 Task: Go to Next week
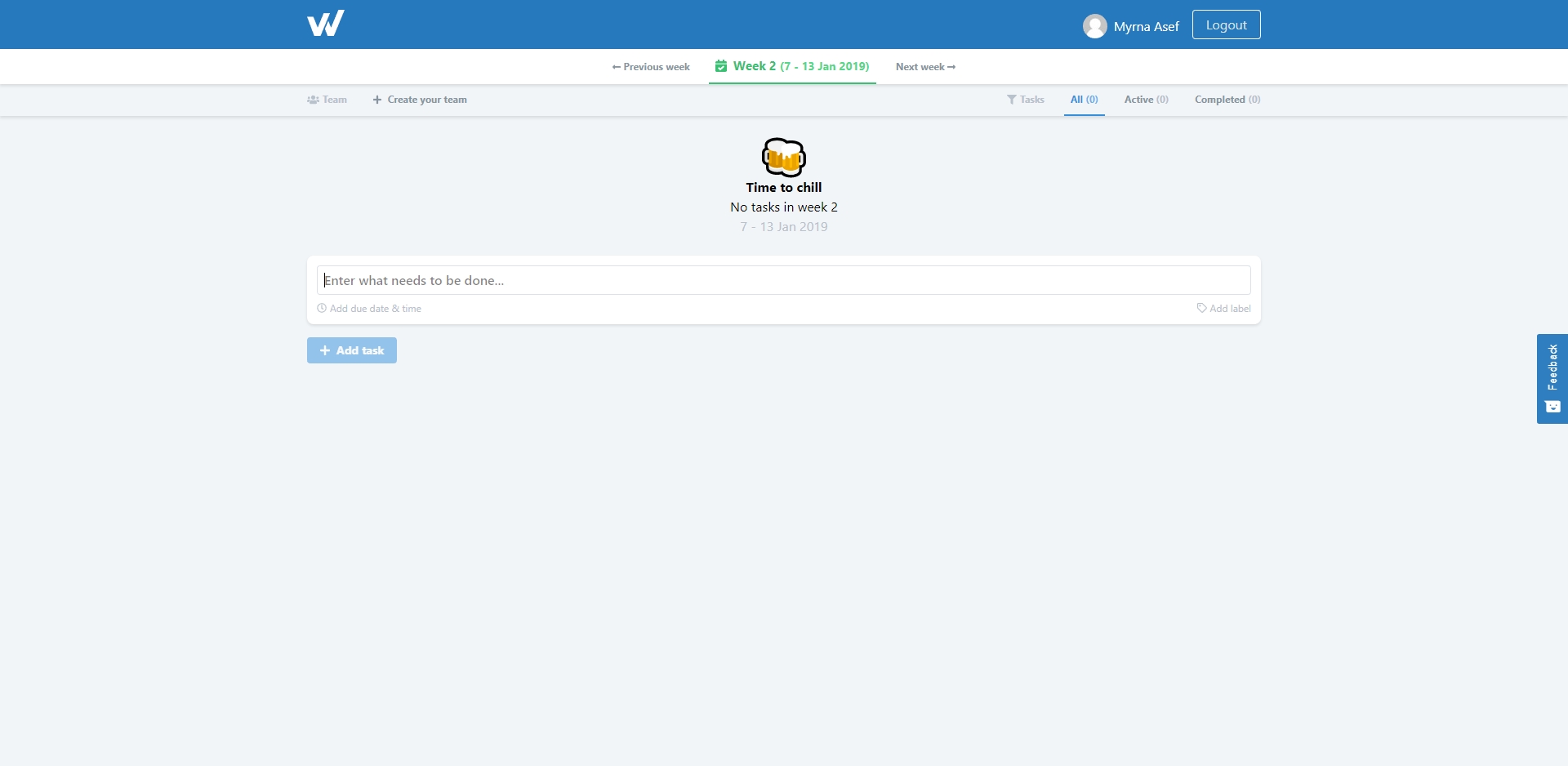coord(925,67)
